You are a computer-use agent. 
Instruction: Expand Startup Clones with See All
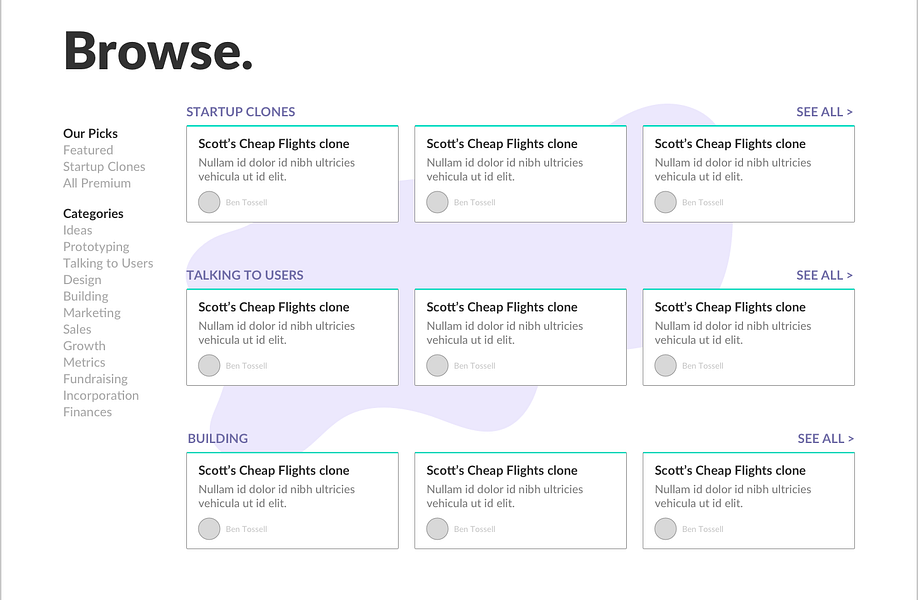pyautogui.click(x=824, y=112)
